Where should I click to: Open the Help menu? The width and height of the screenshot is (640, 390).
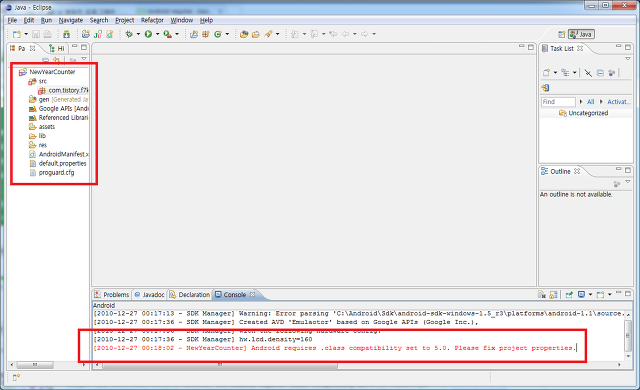(x=206, y=20)
